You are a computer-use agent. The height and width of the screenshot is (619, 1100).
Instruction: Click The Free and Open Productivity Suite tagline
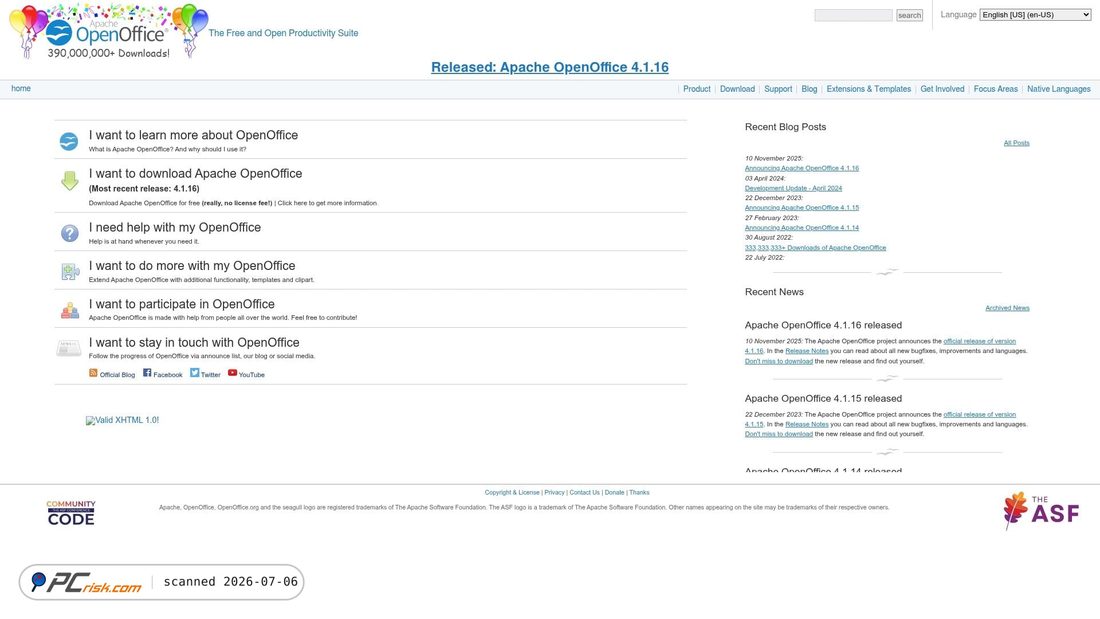[283, 33]
